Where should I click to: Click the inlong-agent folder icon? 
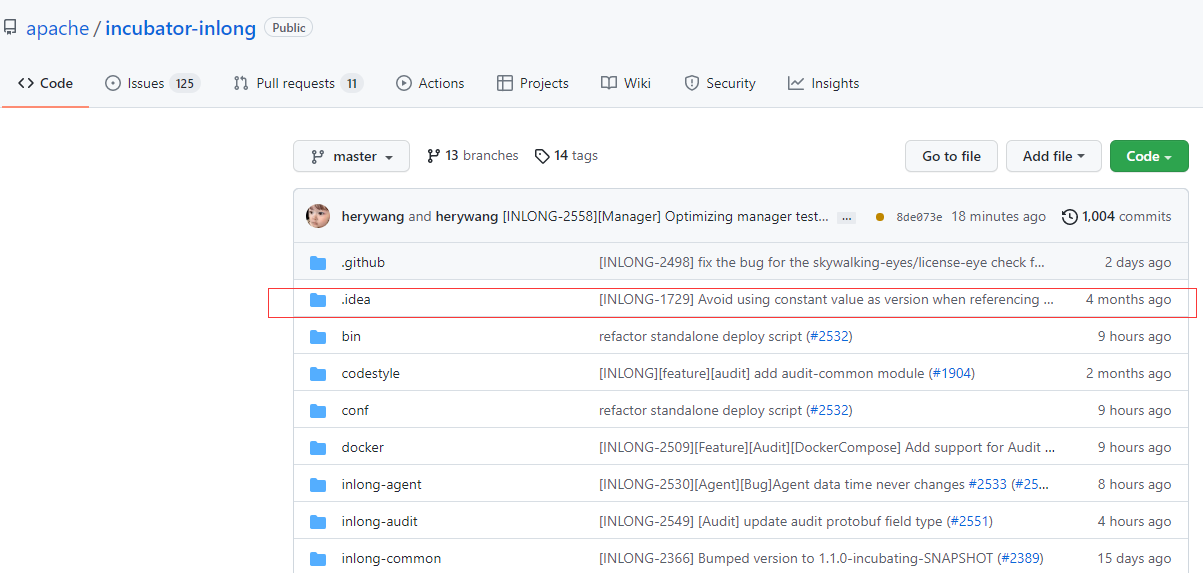(318, 485)
